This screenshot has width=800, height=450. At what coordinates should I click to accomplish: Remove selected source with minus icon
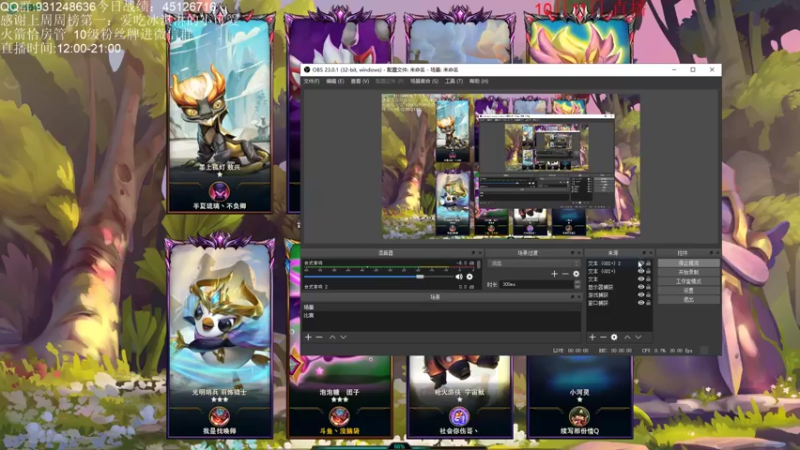[x=603, y=337]
